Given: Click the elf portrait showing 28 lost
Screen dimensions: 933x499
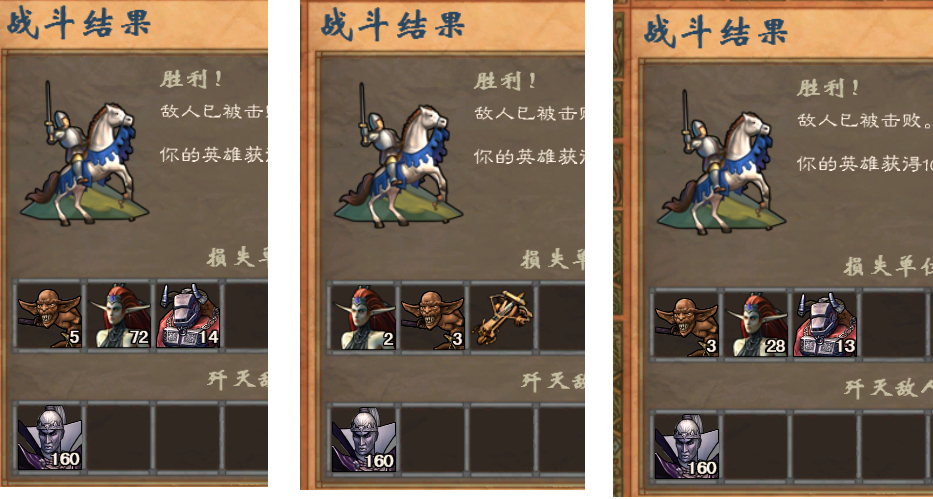Looking at the screenshot, I should point(756,325).
